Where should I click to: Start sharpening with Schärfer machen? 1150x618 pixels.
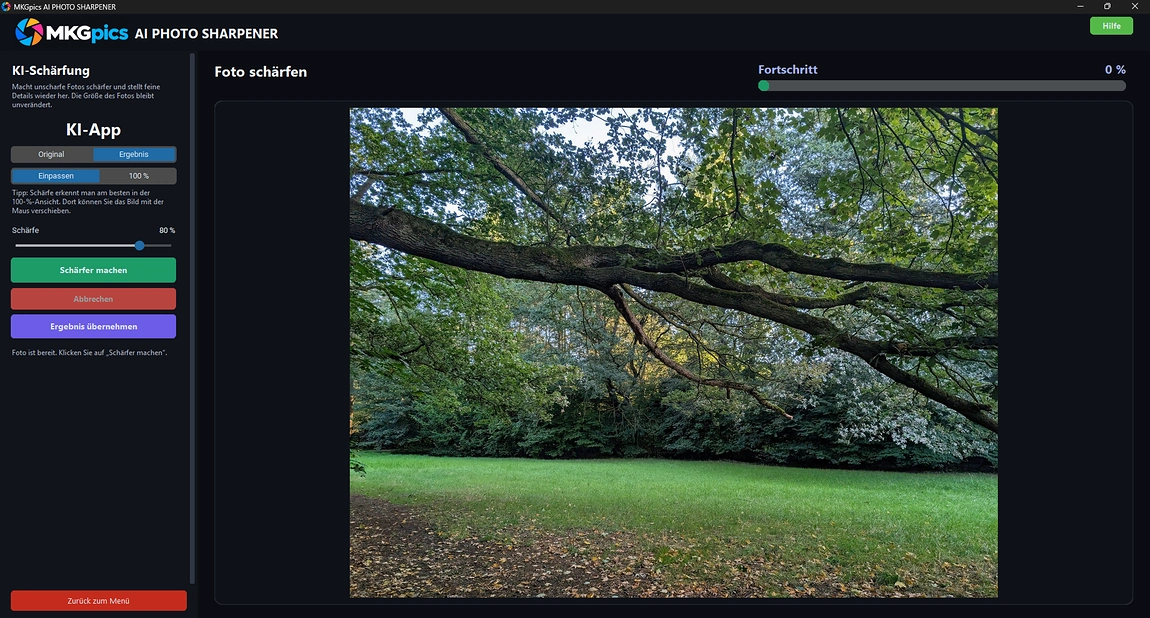(x=93, y=270)
